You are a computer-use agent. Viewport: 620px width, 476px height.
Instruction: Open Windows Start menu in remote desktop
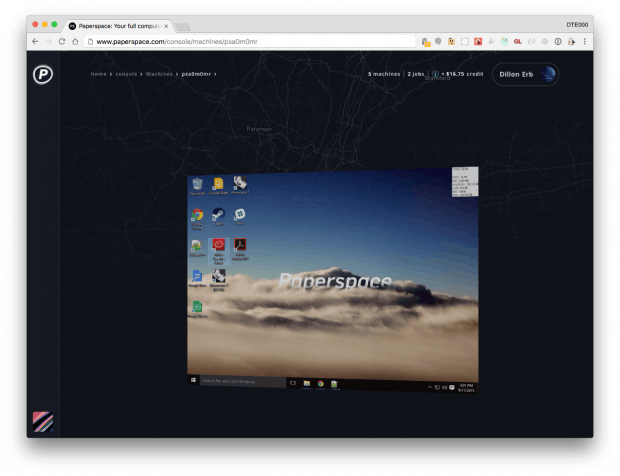[193, 380]
